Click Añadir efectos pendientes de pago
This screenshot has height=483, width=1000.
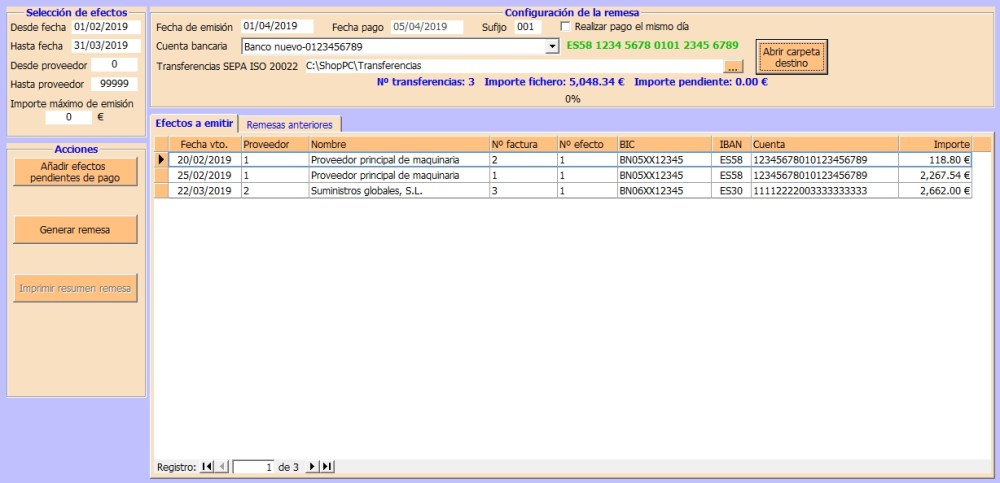[x=75, y=172]
